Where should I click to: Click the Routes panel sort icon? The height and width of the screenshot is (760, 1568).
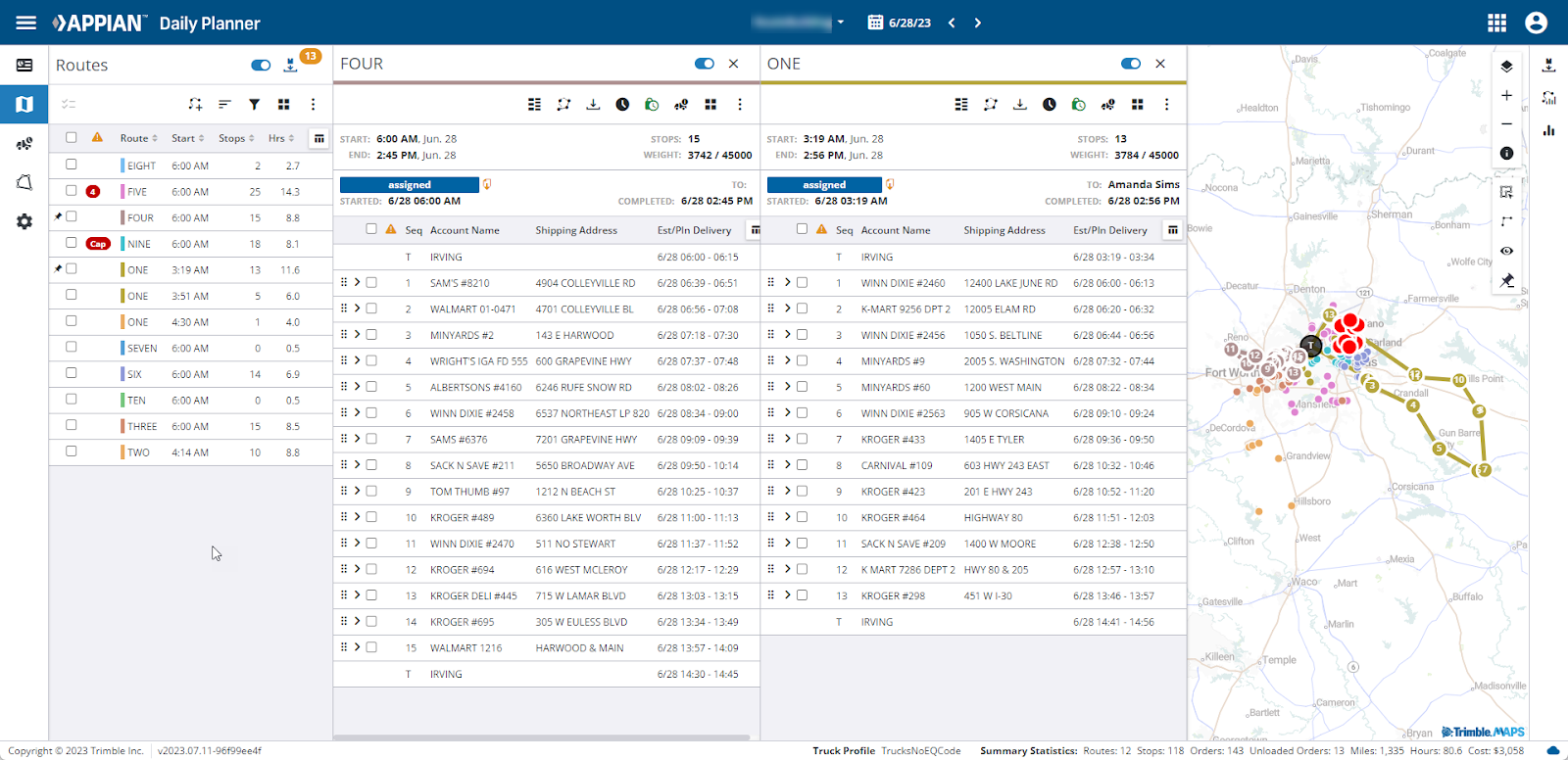point(224,104)
